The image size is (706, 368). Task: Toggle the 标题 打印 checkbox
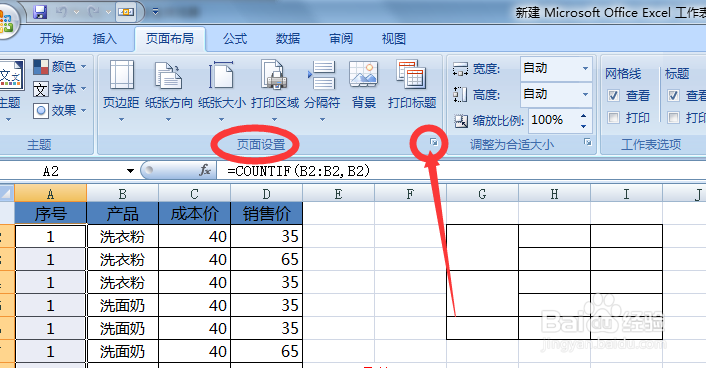[673, 118]
